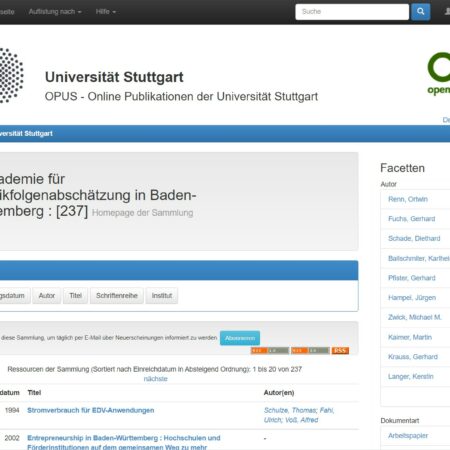Click the magnifier search button
This screenshot has width=450, height=450.
point(420,12)
